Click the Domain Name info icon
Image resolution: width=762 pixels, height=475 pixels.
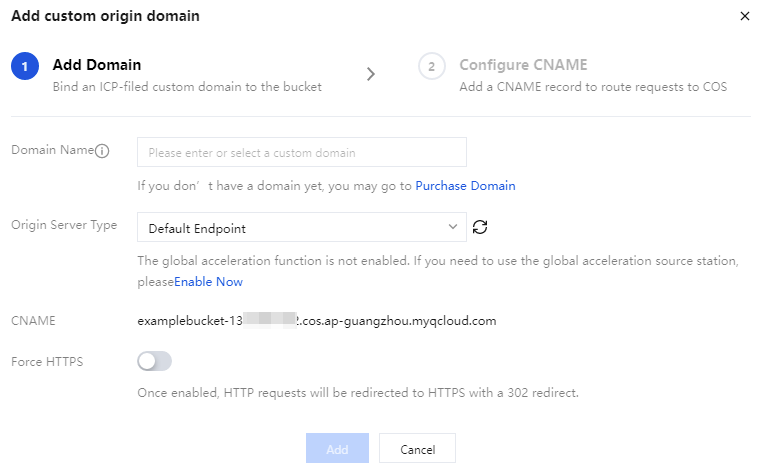coord(102,151)
